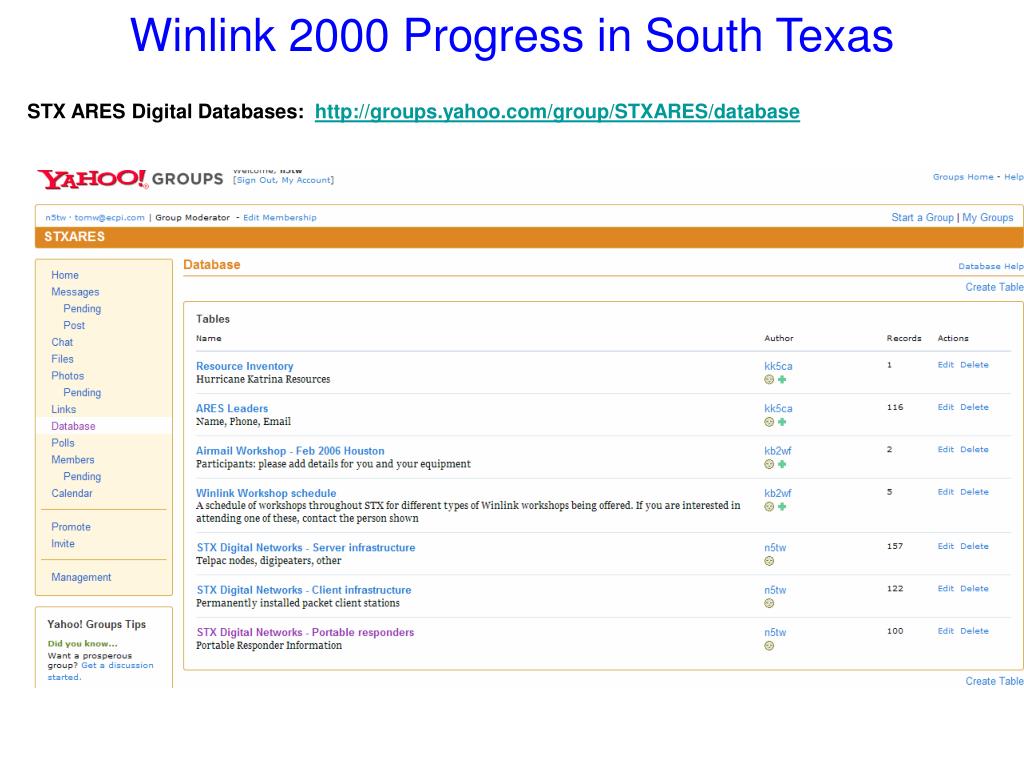1024x768 pixels.
Task: Open the ARES Leaders table
Action: click(x=232, y=409)
